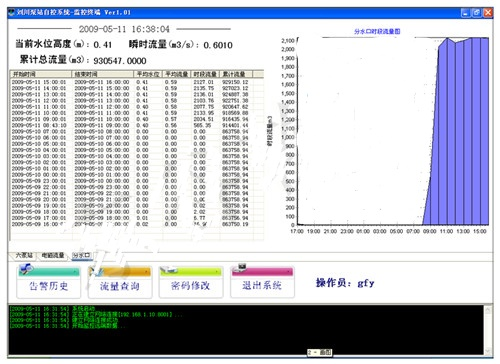Open the 密码修改 password change
500x364 pixels.
191,282
